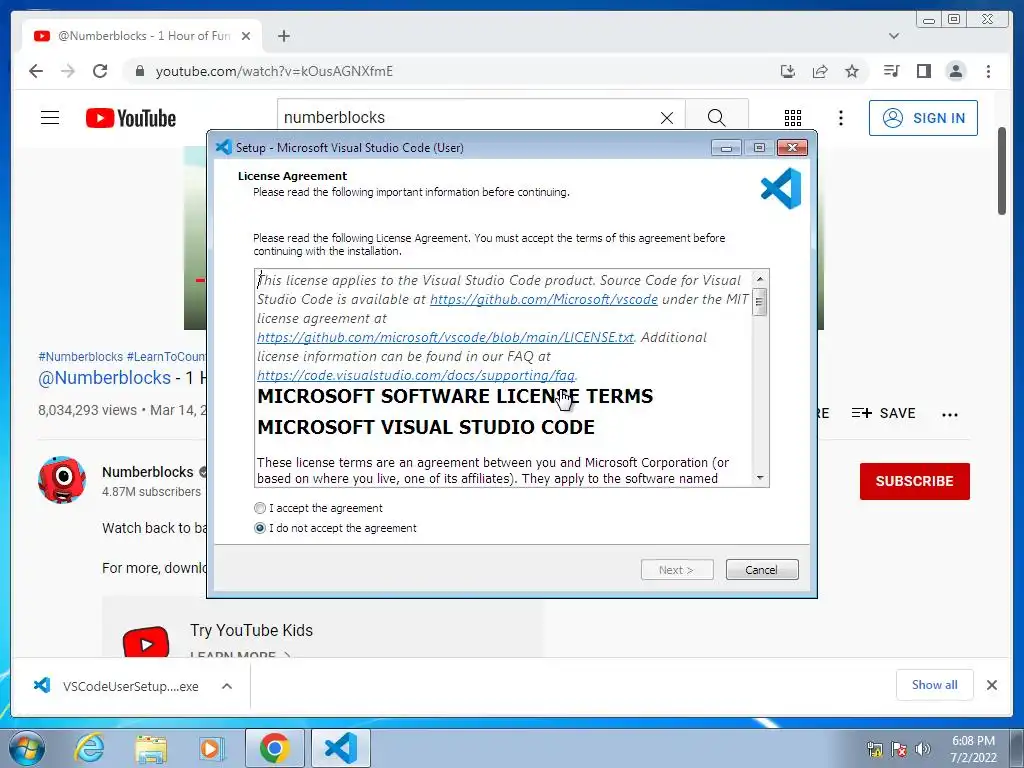This screenshot has height=768, width=1024.
Task: Click the disabled Next button in setup
Action: click(x=677, y=569)
